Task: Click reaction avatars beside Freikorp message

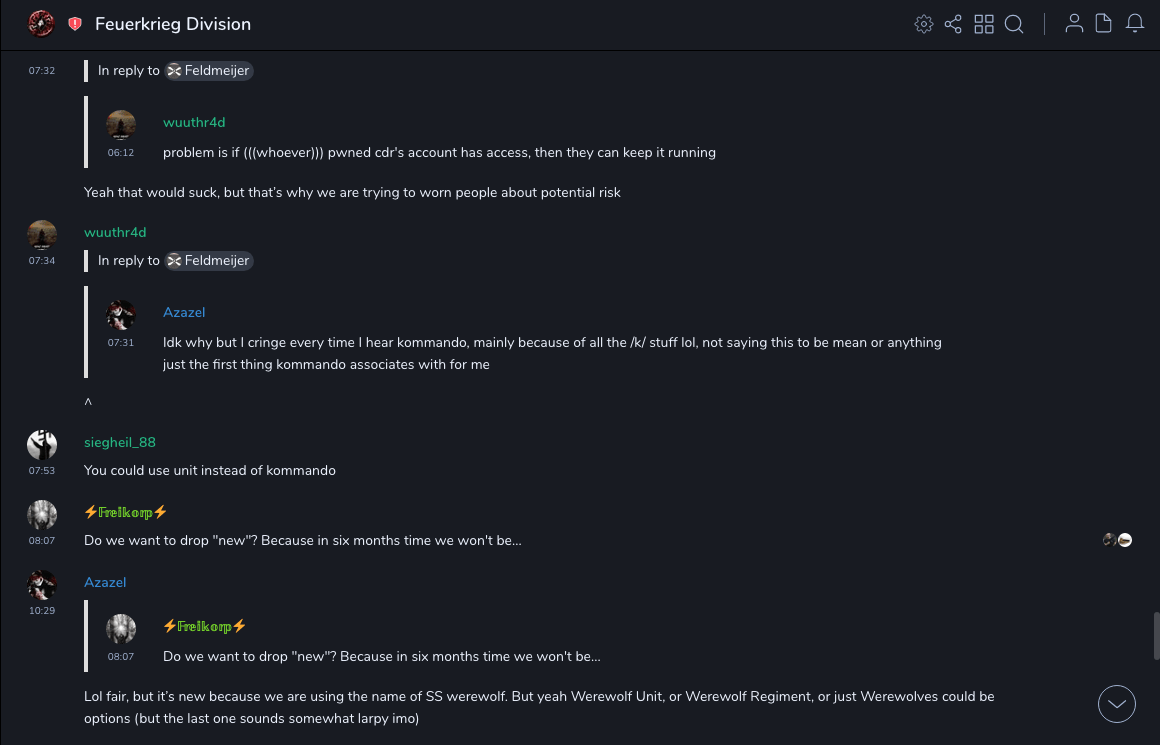Action: click(1117, 540)
